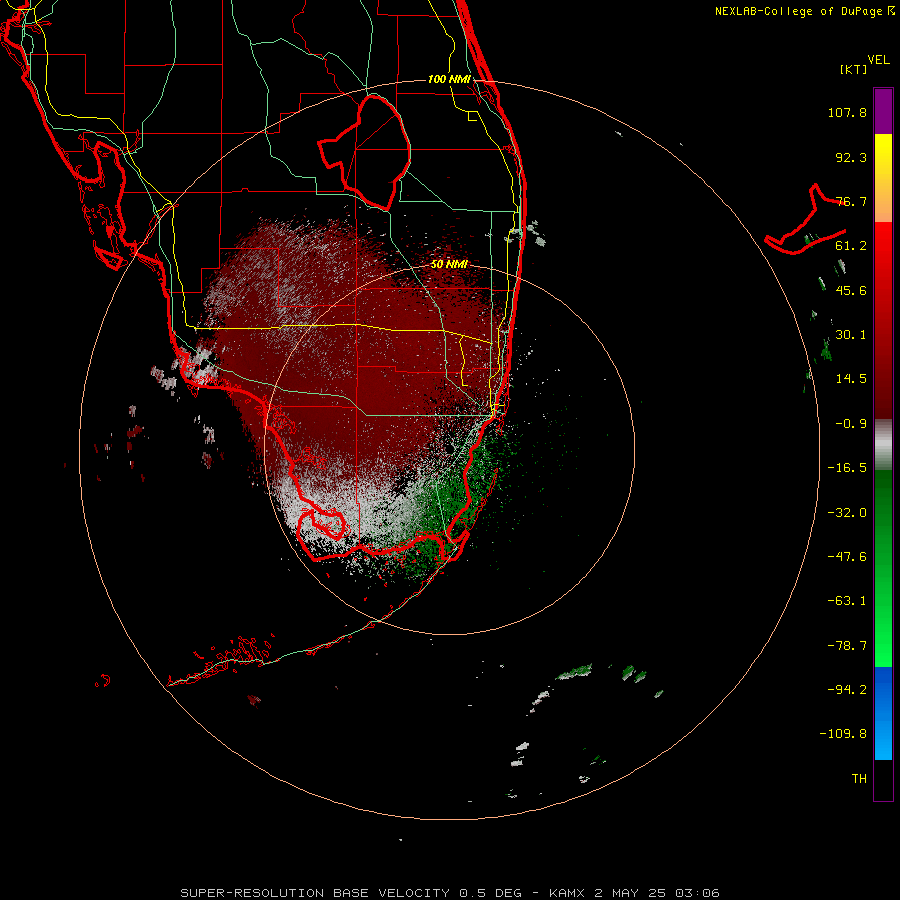Pick the gray near-zero segment of color bar
The width and height of the screenshot is (900, 900).
[883, 444]
